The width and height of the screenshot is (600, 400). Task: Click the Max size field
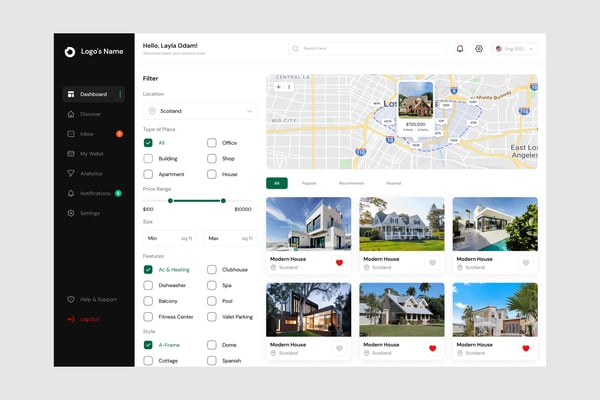tap(230, 238)
